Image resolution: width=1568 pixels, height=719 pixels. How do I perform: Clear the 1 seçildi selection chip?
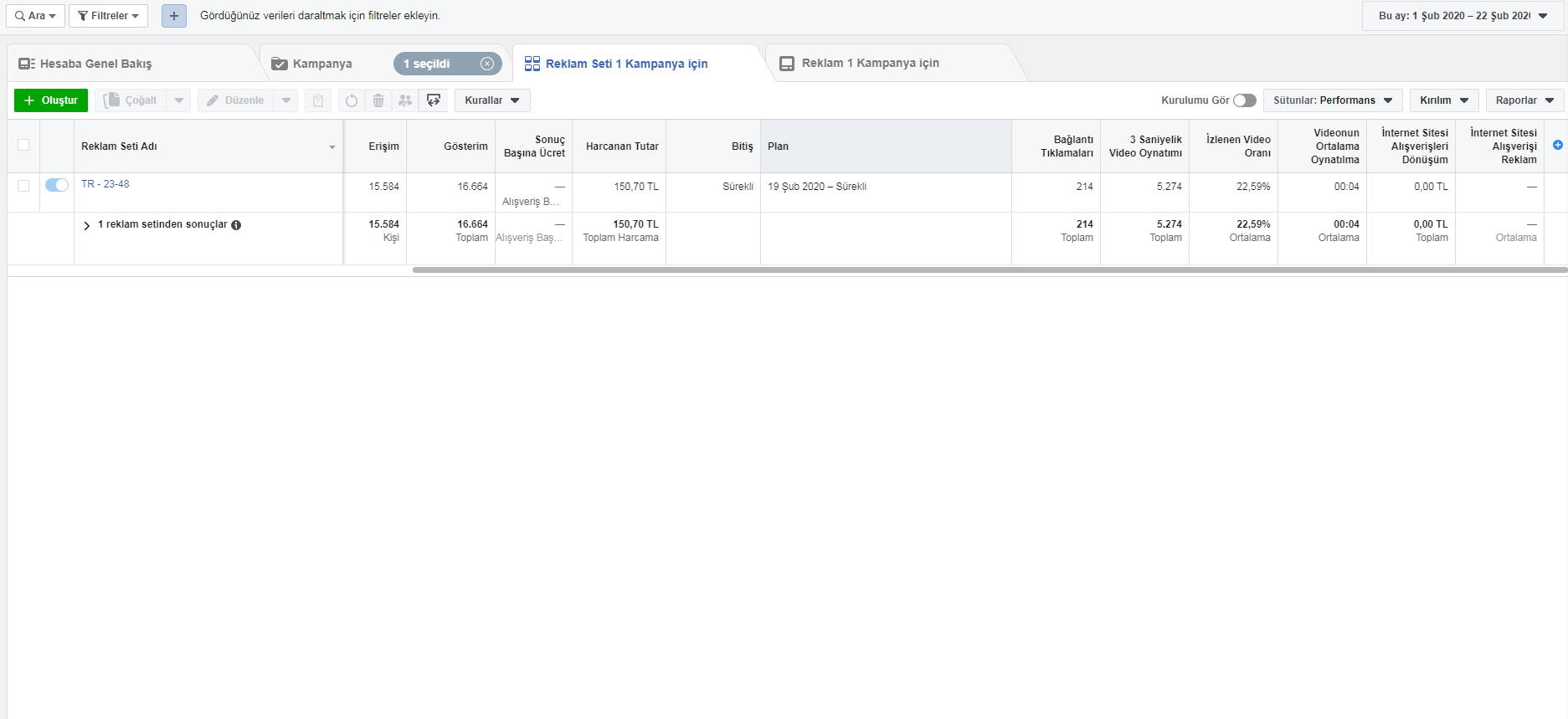[x=487, y=64]
